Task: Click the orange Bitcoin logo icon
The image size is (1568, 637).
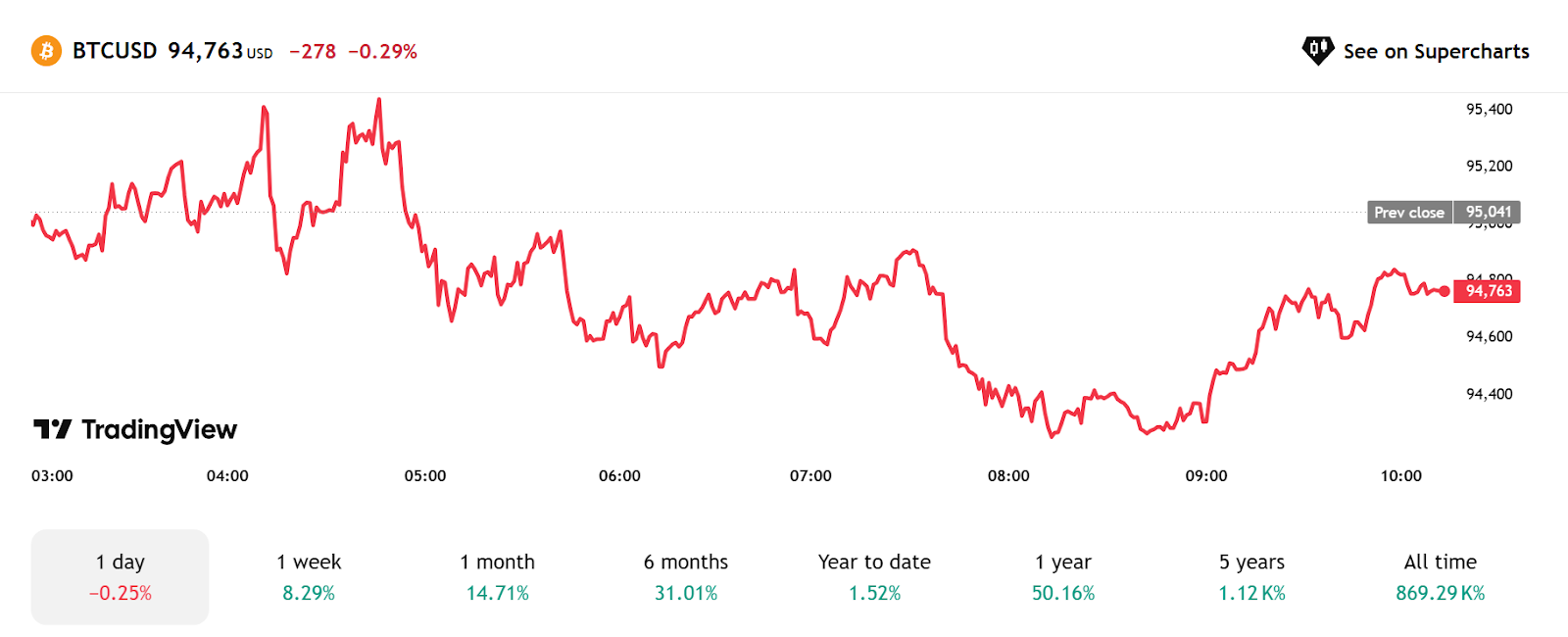Action: 46,51
